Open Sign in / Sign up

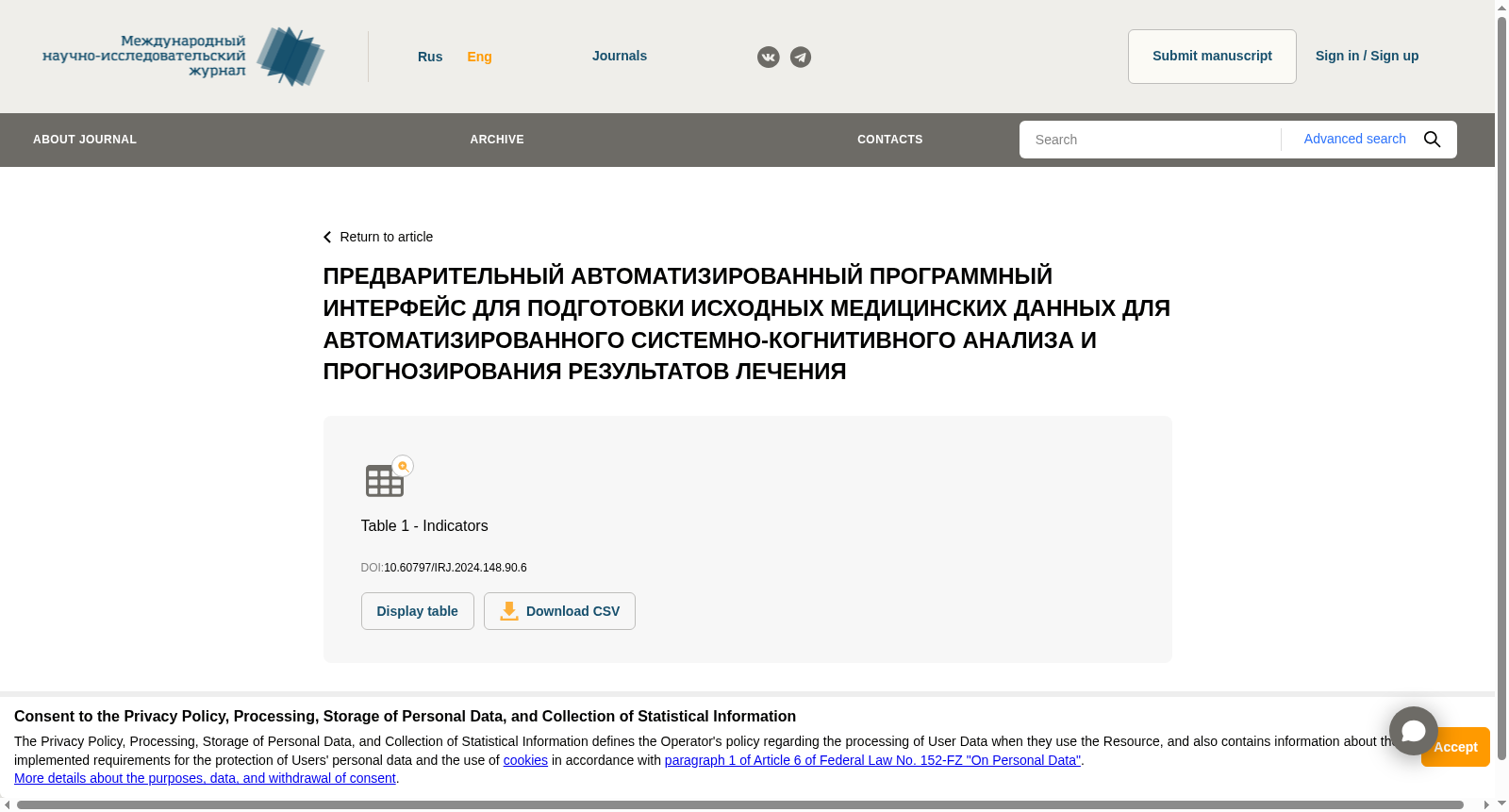[1367, 56]
